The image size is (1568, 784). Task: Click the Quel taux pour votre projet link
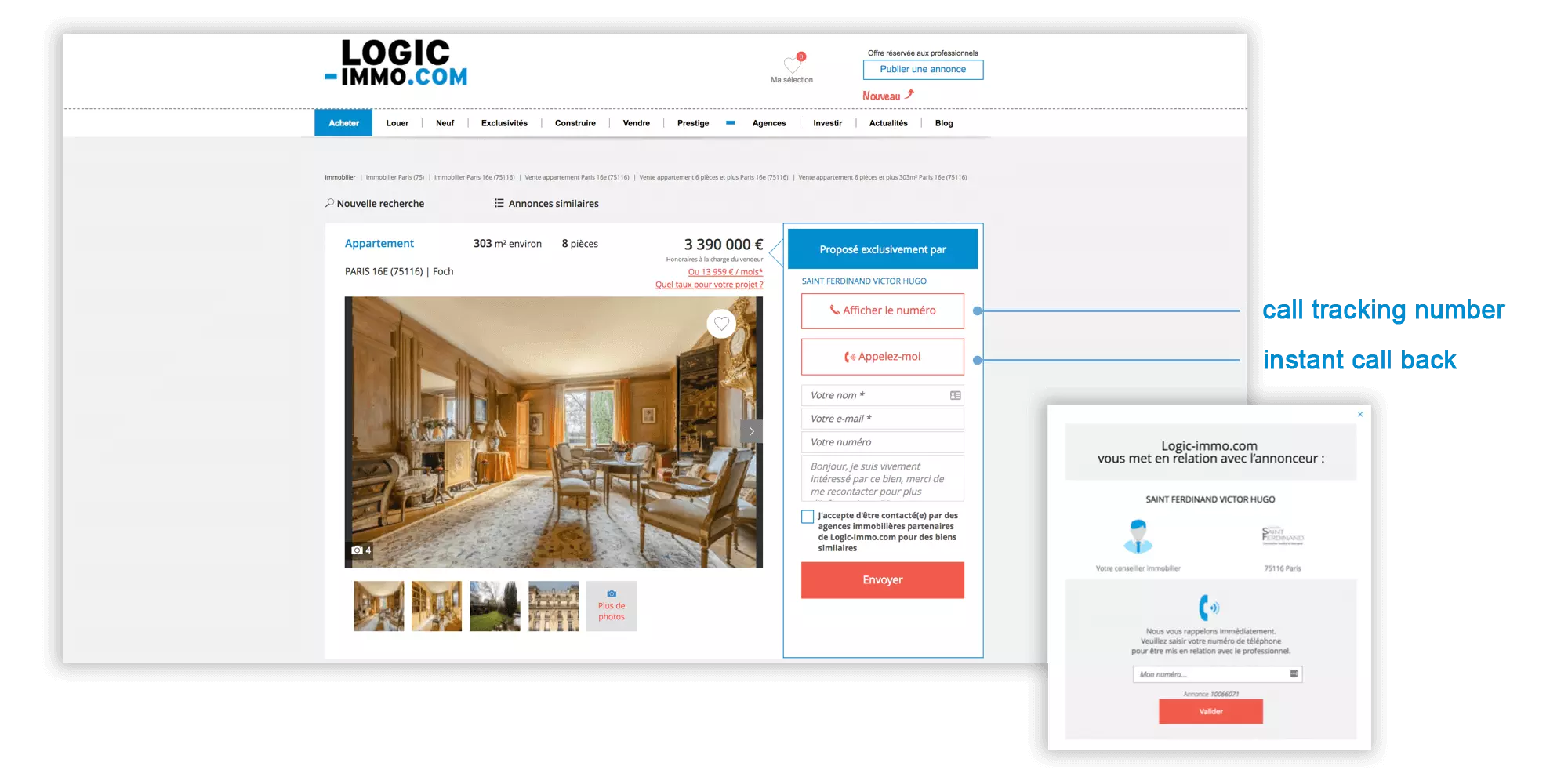pyautogui.click(x=709, y=285)
